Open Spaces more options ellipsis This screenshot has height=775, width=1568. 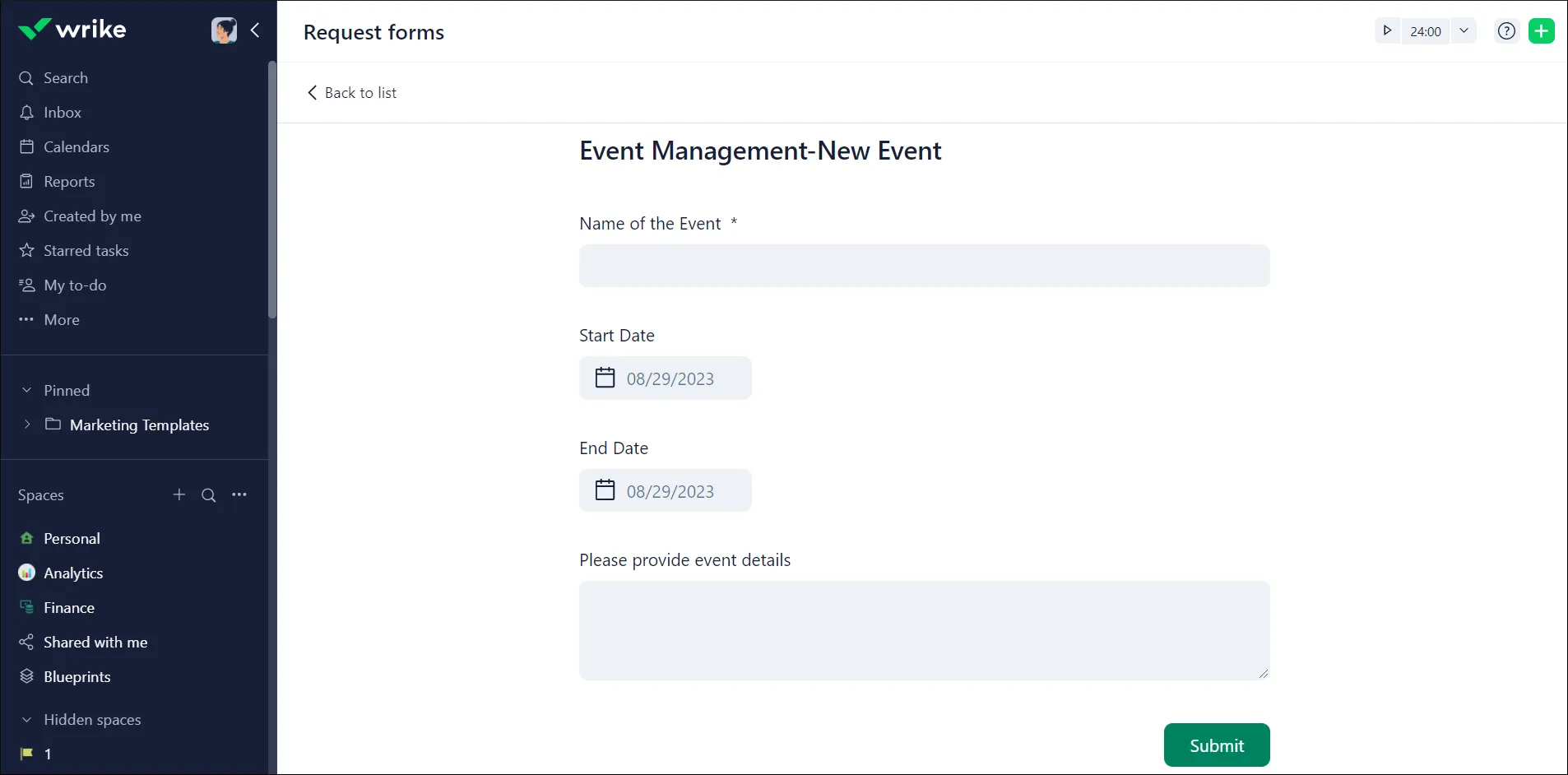(x=239, y=494)
